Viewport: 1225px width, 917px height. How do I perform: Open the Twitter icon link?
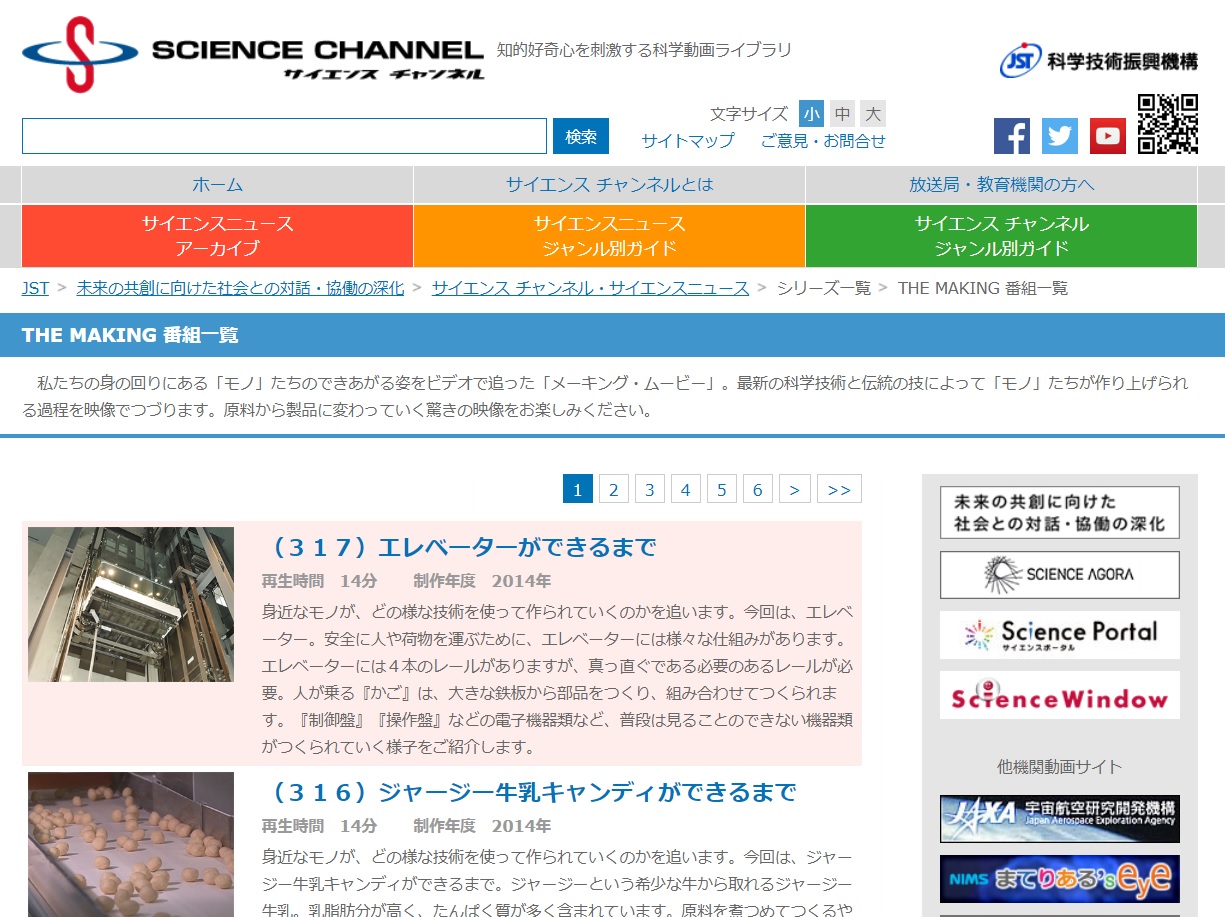tap(1060, 136)
